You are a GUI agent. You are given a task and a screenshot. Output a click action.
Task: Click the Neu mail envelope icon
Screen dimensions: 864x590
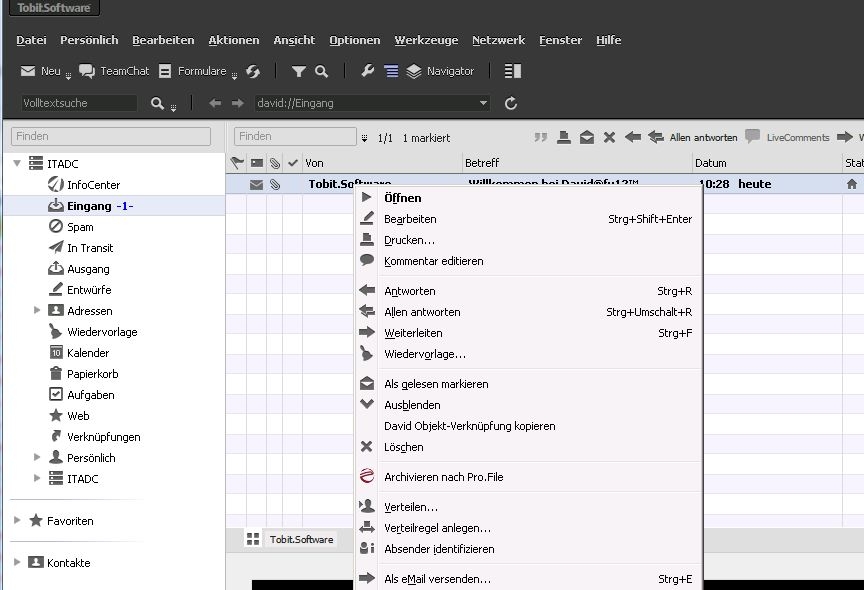pos(28,71)
